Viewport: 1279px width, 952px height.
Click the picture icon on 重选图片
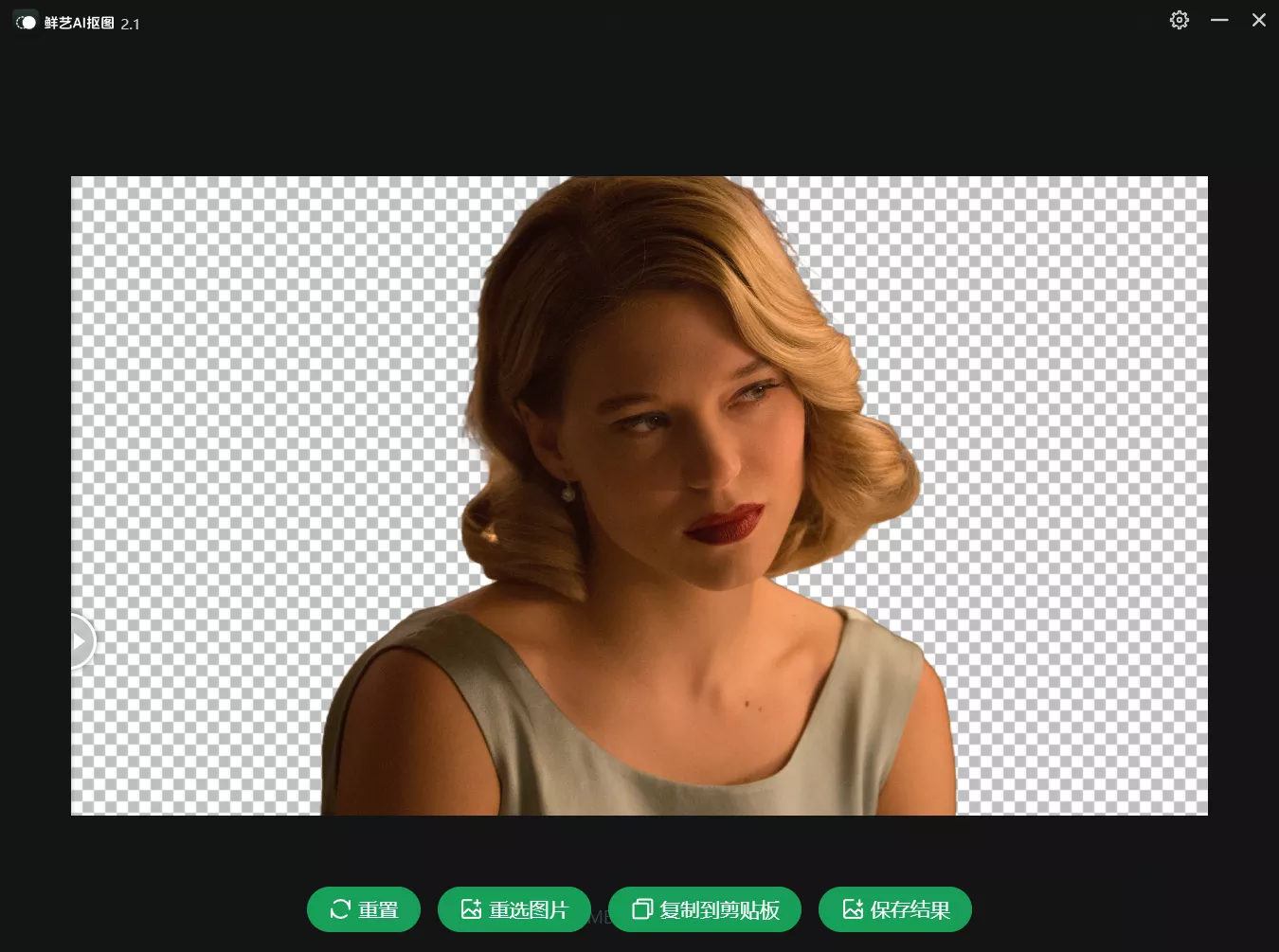[471, 909]
